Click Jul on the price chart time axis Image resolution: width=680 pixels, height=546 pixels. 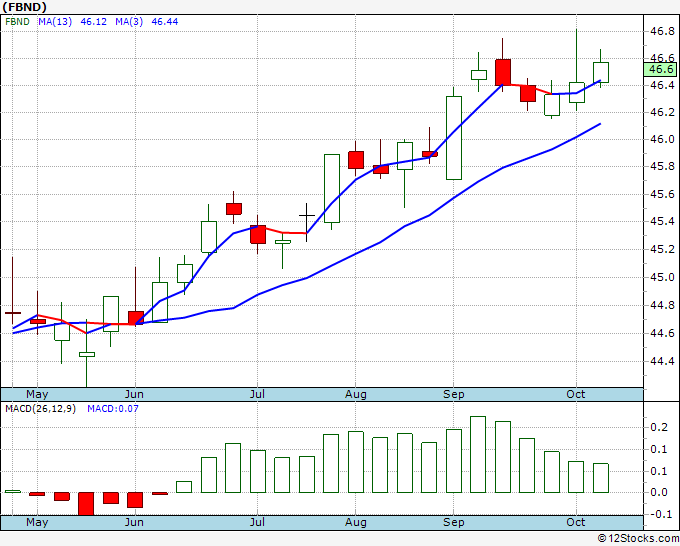[257, 394]
